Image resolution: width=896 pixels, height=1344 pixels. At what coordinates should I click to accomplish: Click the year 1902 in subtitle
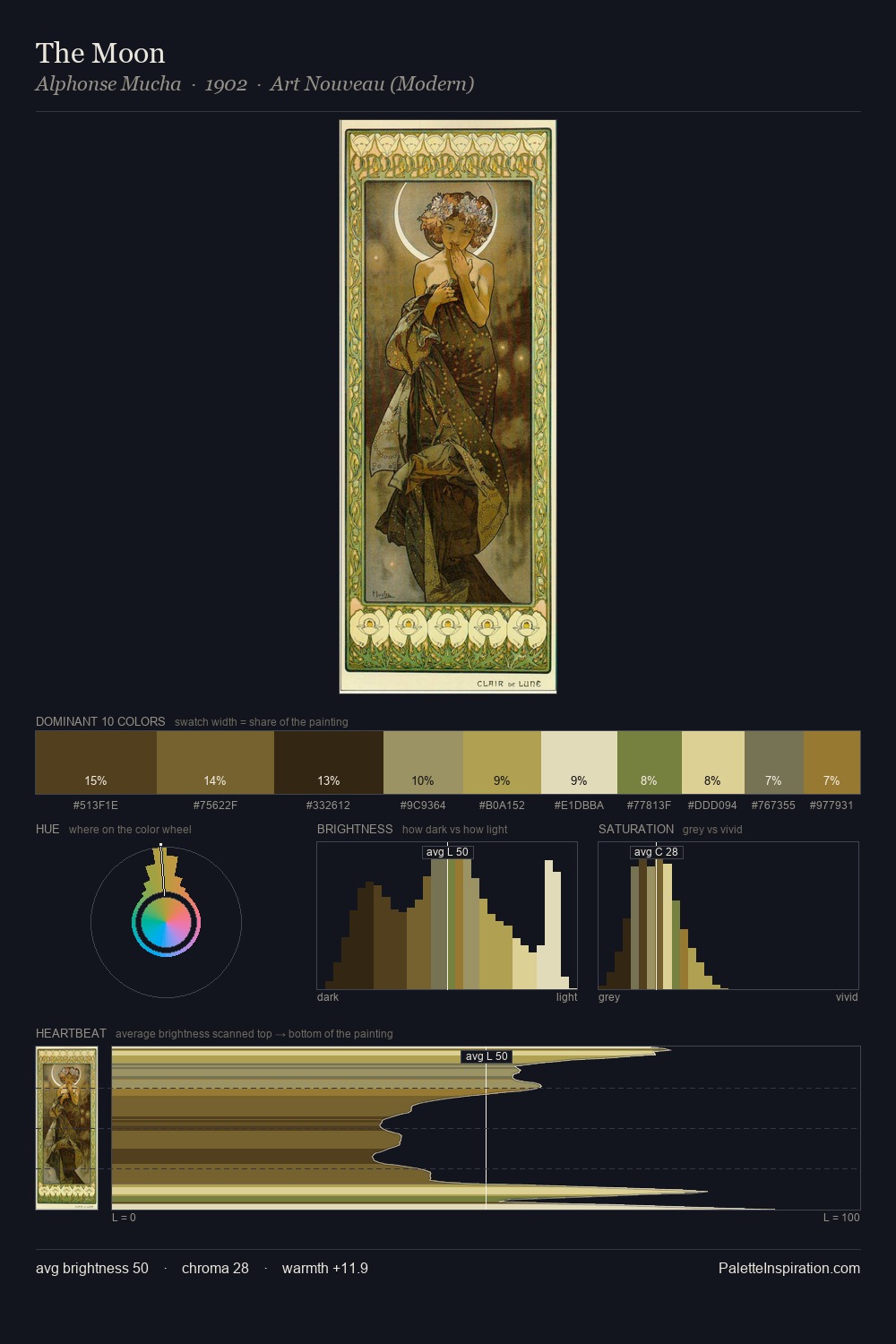tap(226, 84)
